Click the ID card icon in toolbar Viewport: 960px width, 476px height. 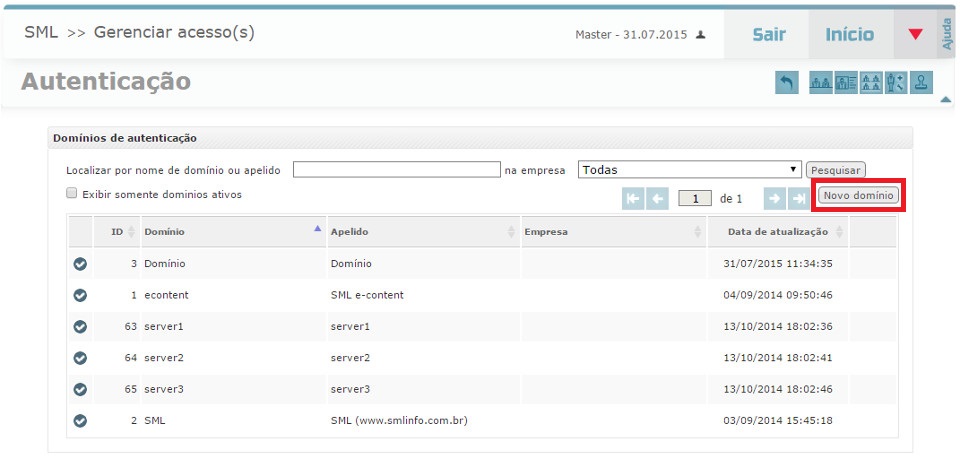pos(846,83)
